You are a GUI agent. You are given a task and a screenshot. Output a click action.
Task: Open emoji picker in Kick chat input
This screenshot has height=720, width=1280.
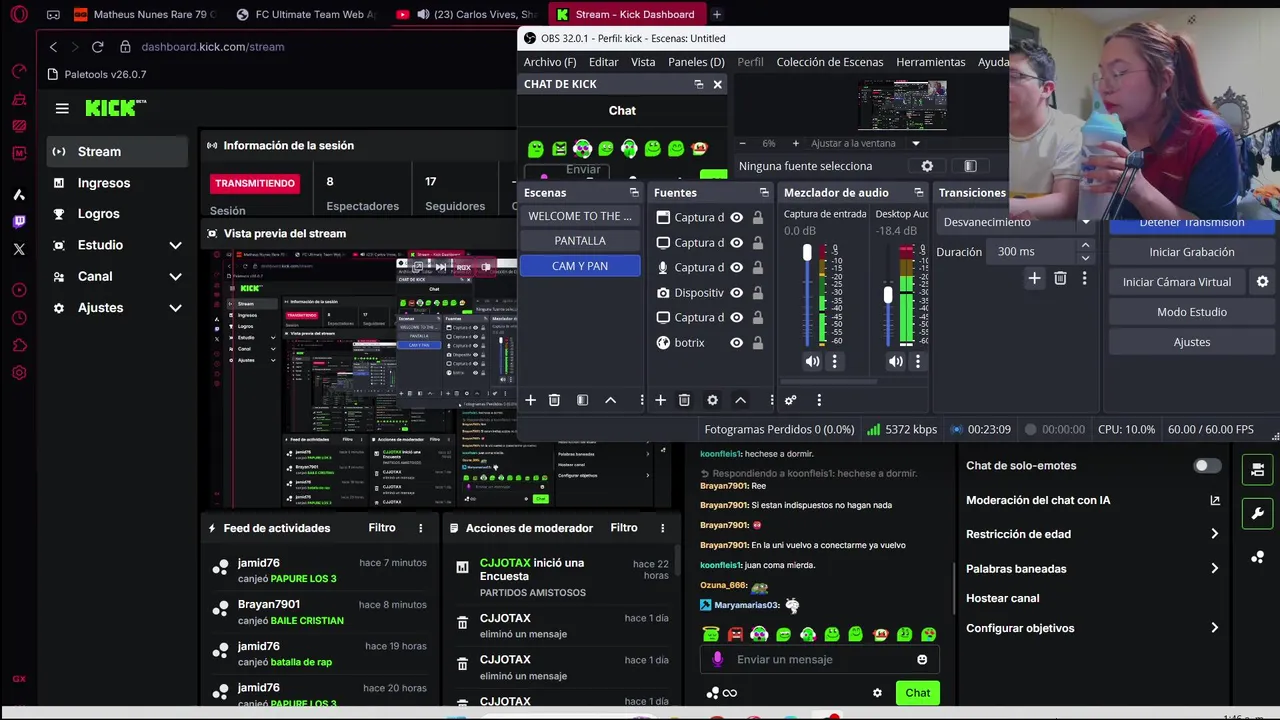coord(922,659)
